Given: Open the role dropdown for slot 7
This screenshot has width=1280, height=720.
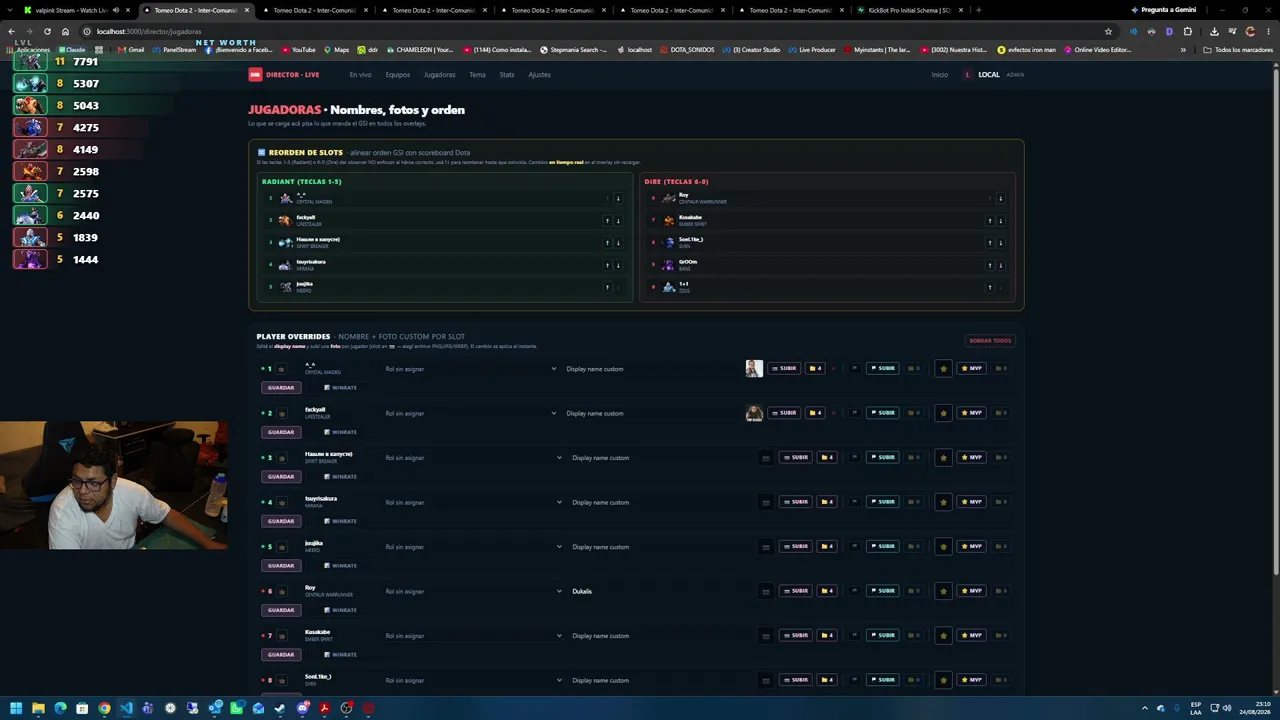Looking at the screenshot, I should point(473,636).
